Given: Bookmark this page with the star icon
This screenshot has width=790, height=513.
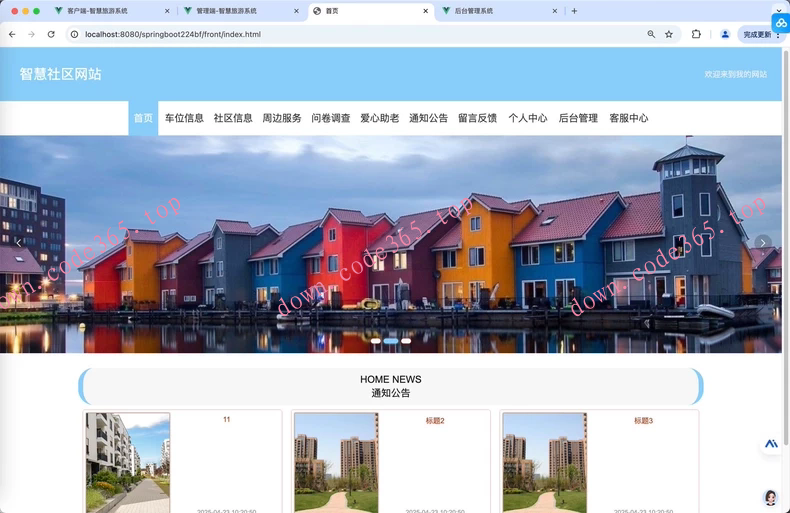Looking at the screenshot, I should click(x=669, y=34).
